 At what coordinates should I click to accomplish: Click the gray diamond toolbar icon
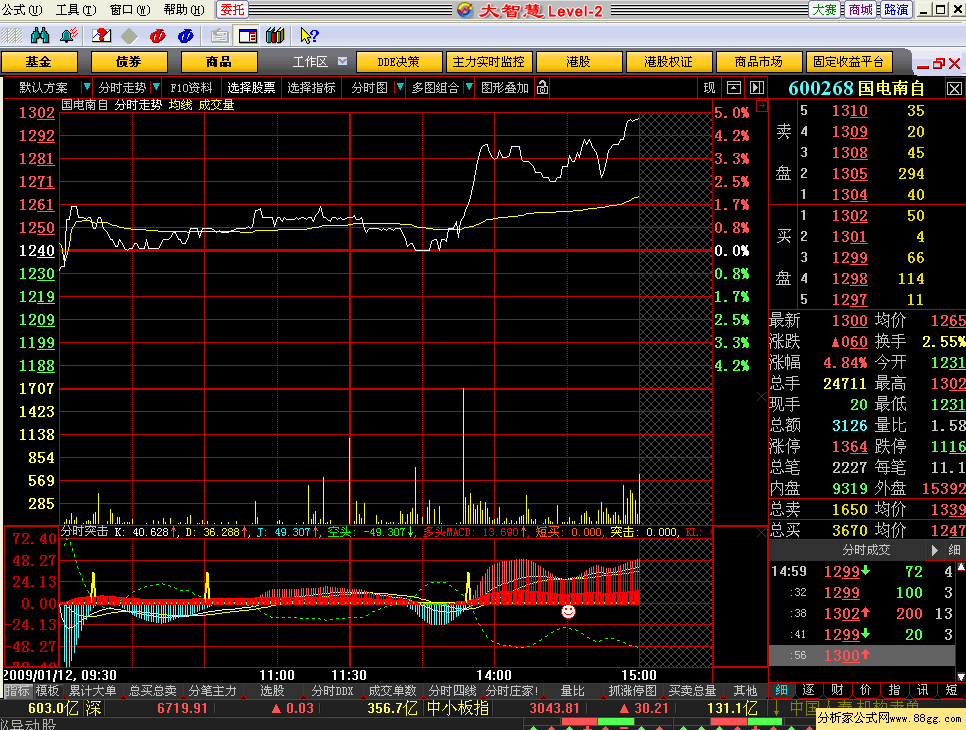click(129, 36)
